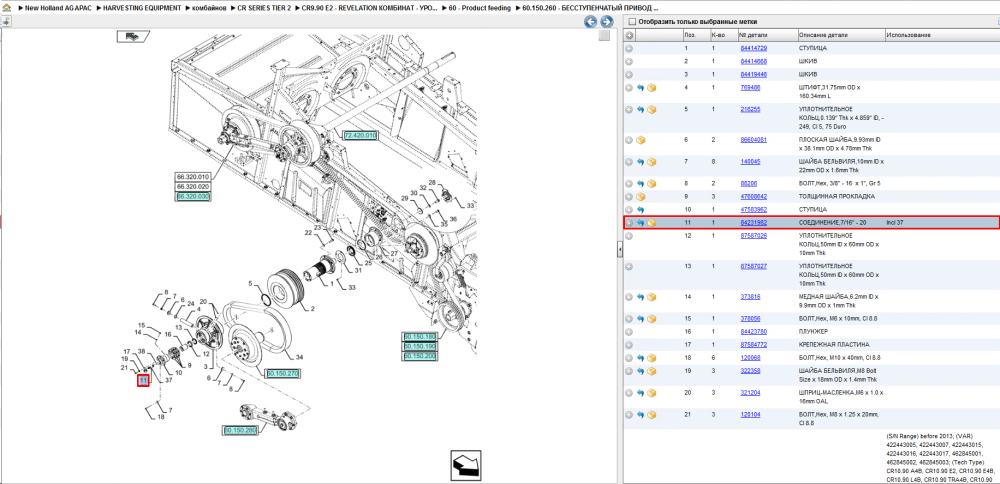
Task: Click gray plus for row 87587026
Action: (629, 236)
